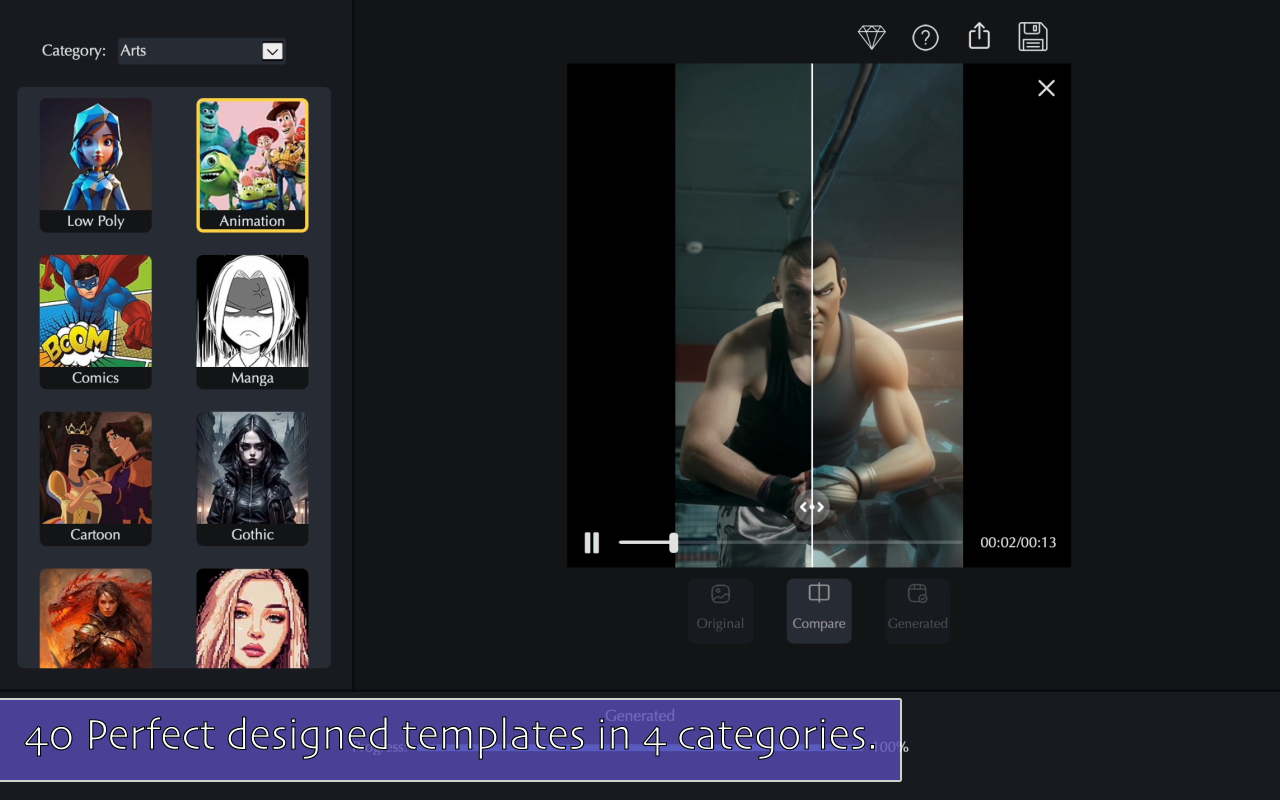This screenshot has height=800, width=1280.
Task: Click the share export icon
Action: pyautogui.click(x=979, y=37)
